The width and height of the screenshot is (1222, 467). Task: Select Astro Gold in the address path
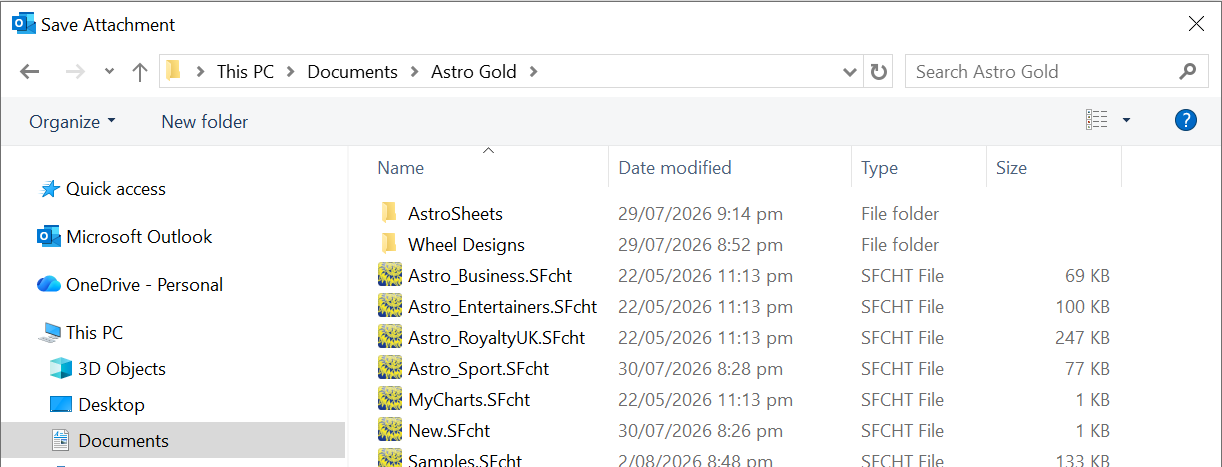click(x=474, y=72)
